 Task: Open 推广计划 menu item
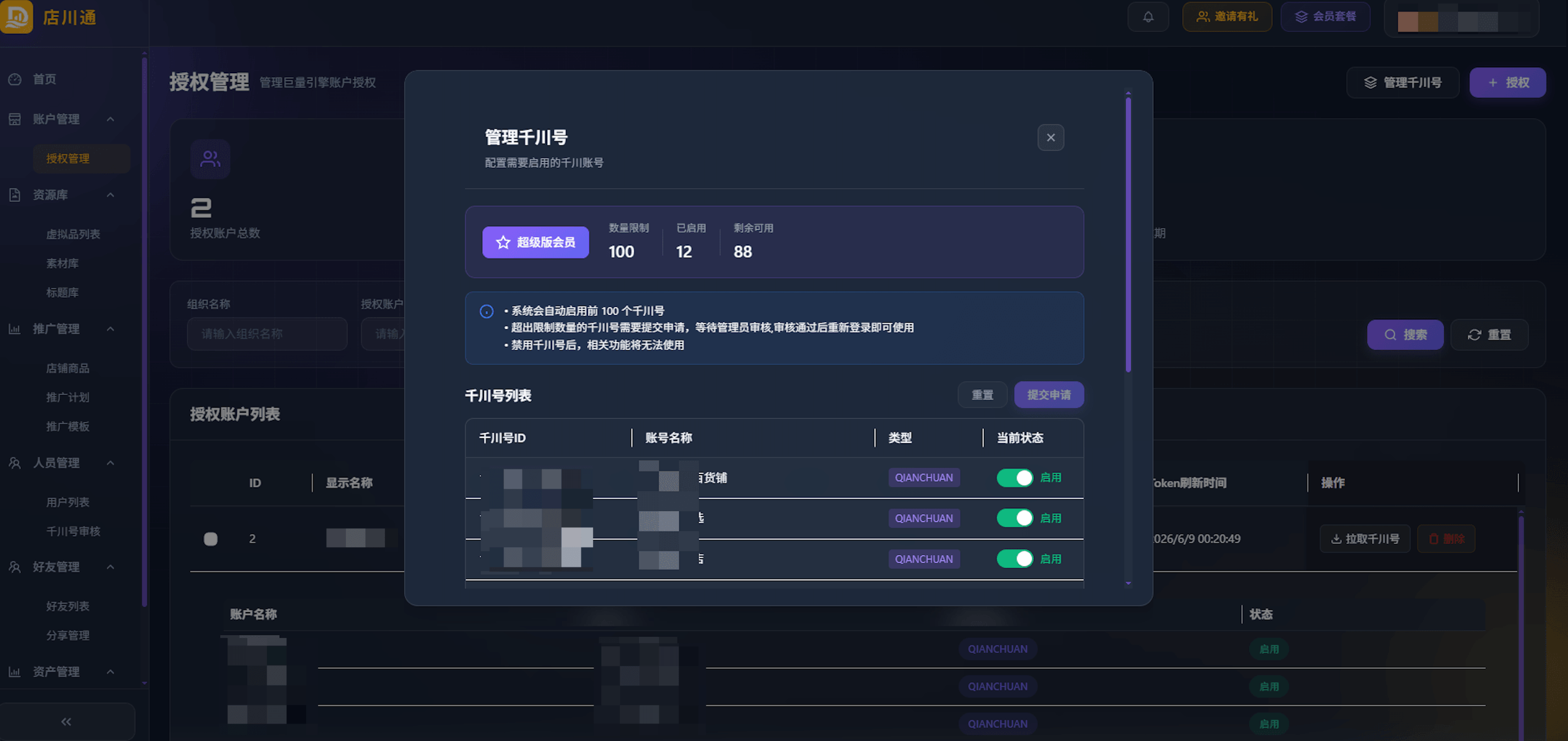pyautogui.click(x=68, y=397)
